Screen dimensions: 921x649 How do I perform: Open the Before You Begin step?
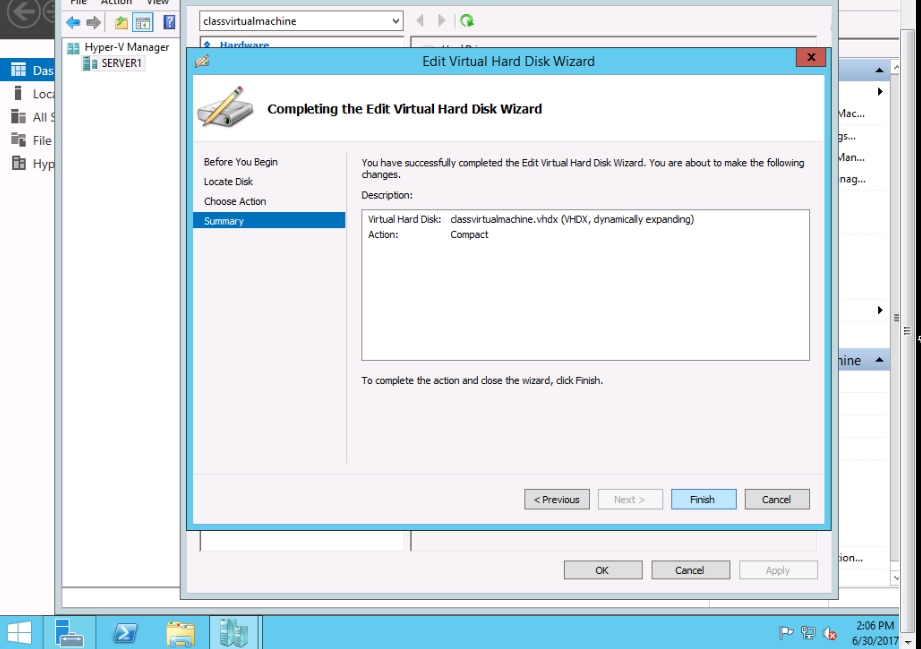coord(240,162)
